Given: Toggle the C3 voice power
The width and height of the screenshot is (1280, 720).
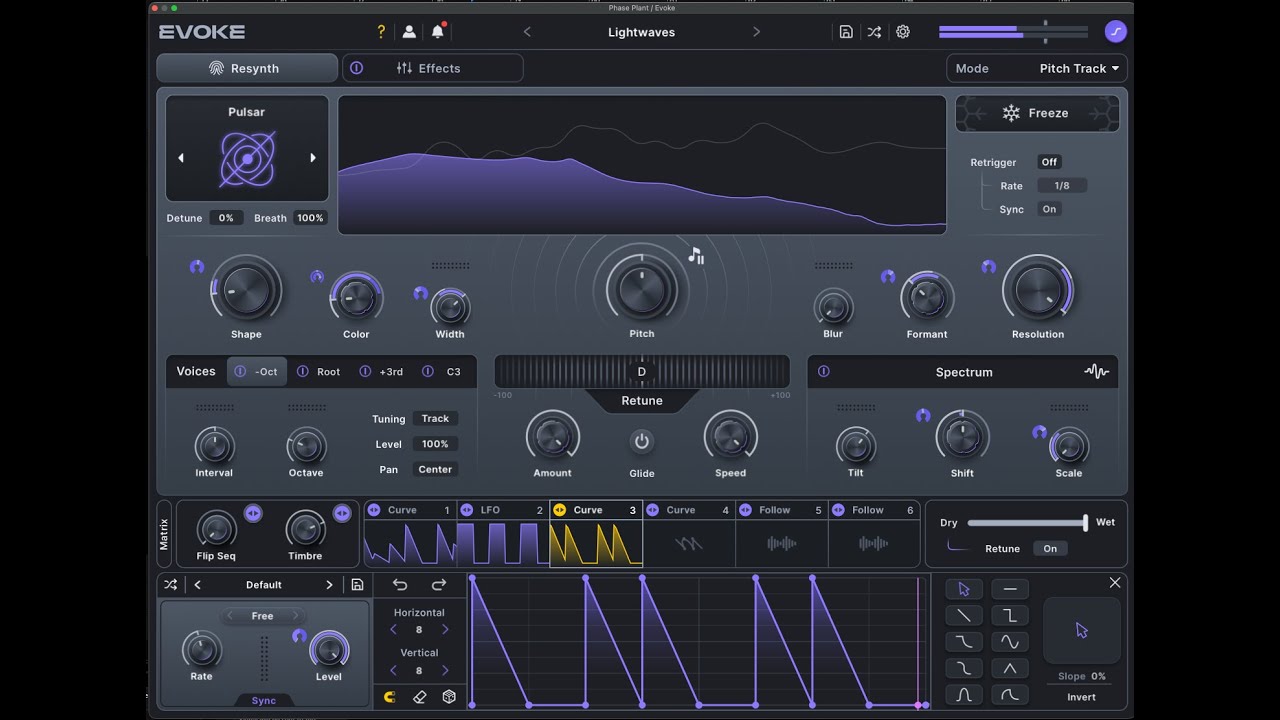Looking at the screenshot, I should pos(428,371).
